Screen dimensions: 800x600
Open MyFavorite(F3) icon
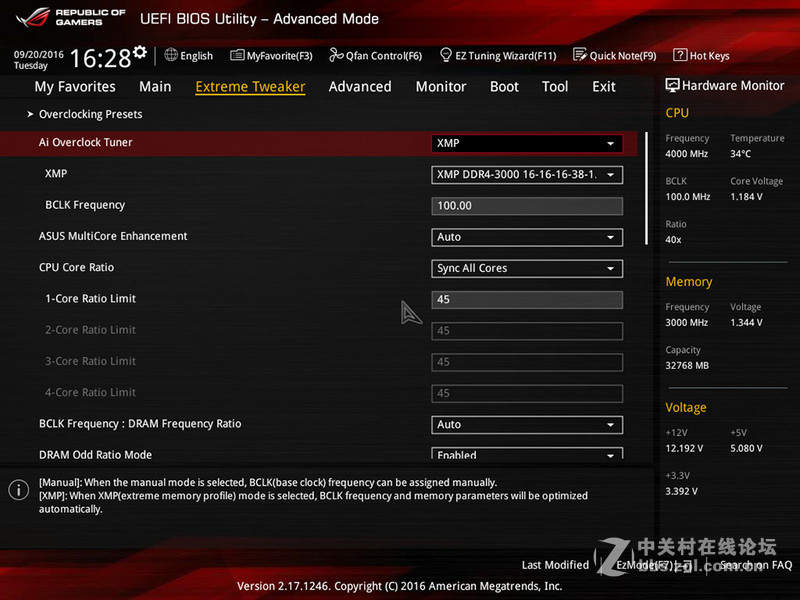[237, 55]
